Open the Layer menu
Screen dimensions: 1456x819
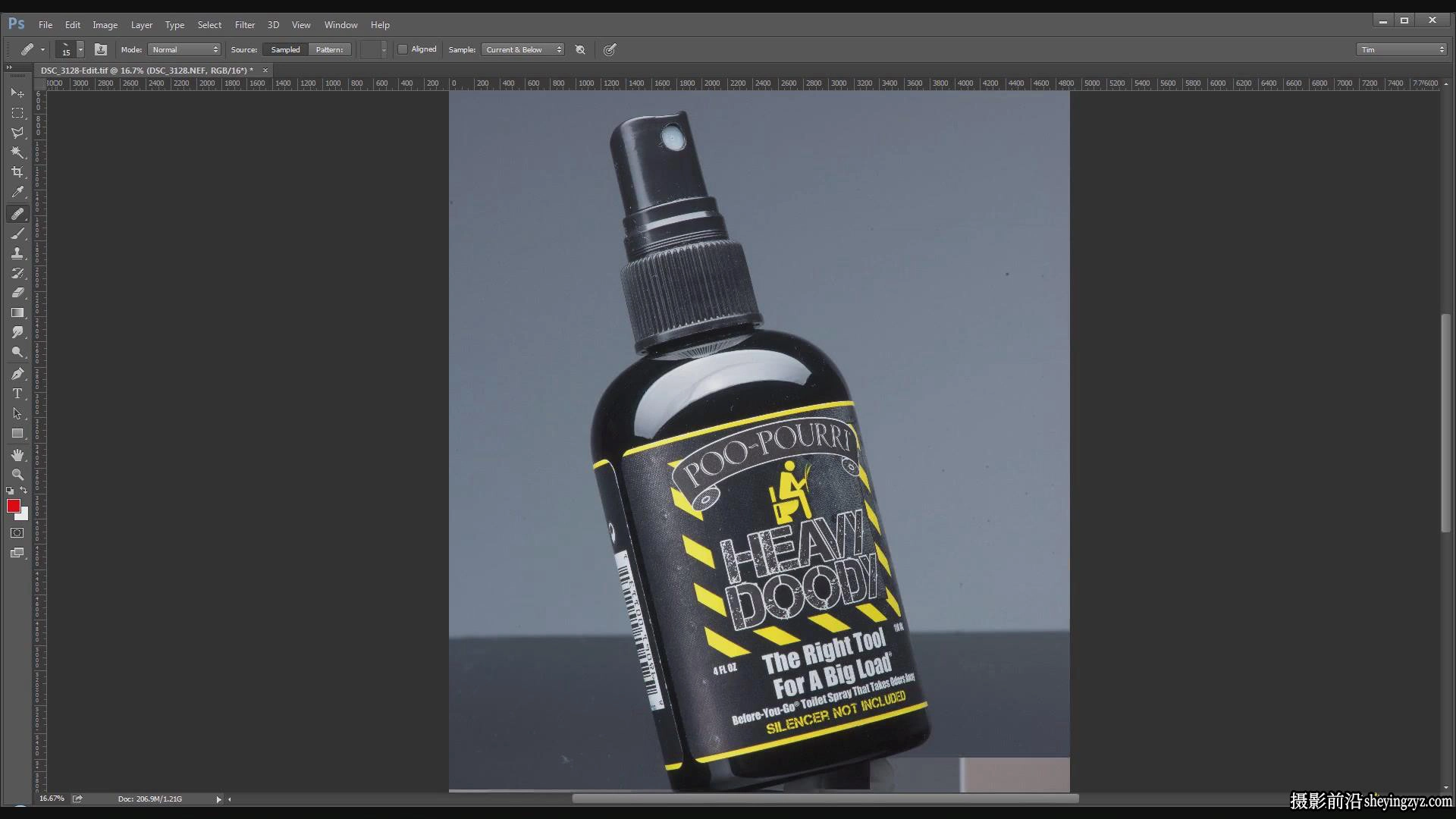(x=142, y=25)
